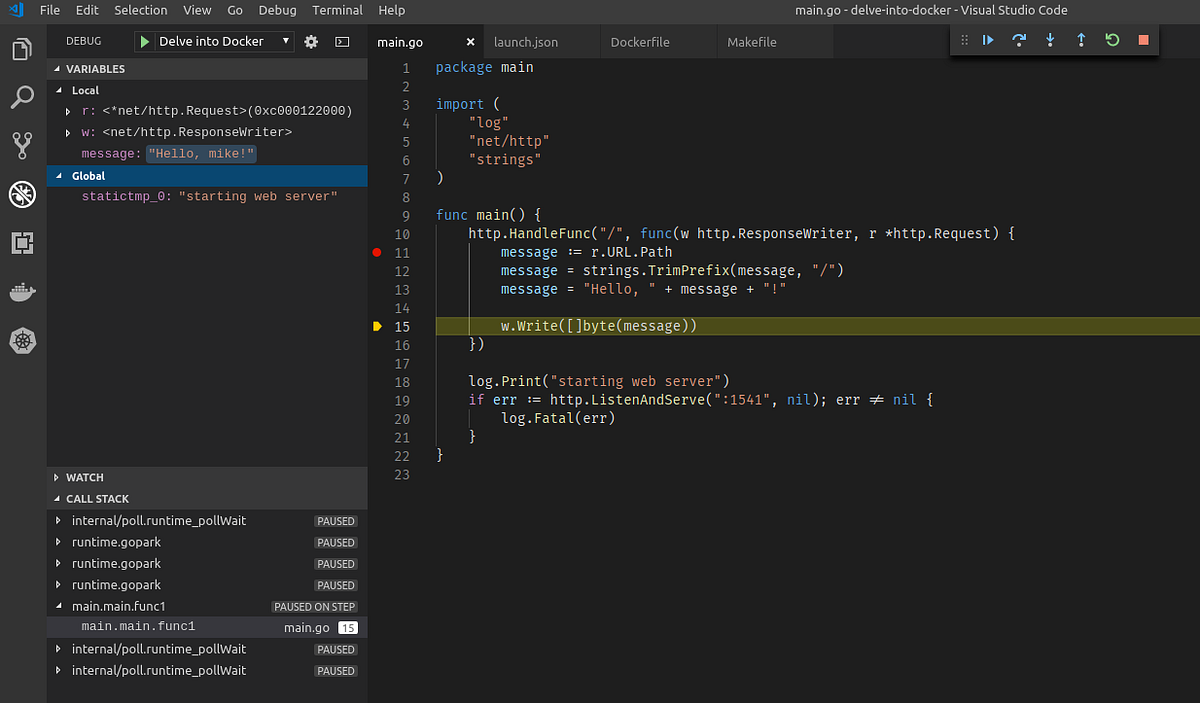
Task: Open the Search sidebar icon
Action: tap(22, 96)
